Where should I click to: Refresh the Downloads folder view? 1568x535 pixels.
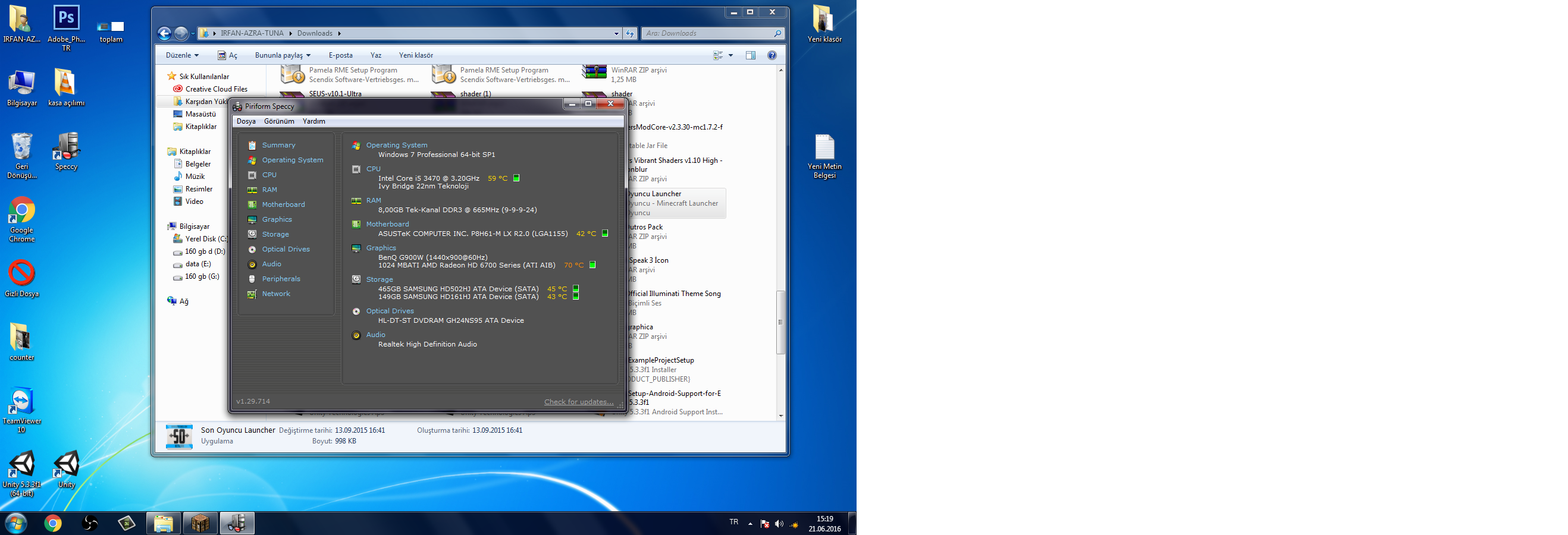tap(630, 33)
